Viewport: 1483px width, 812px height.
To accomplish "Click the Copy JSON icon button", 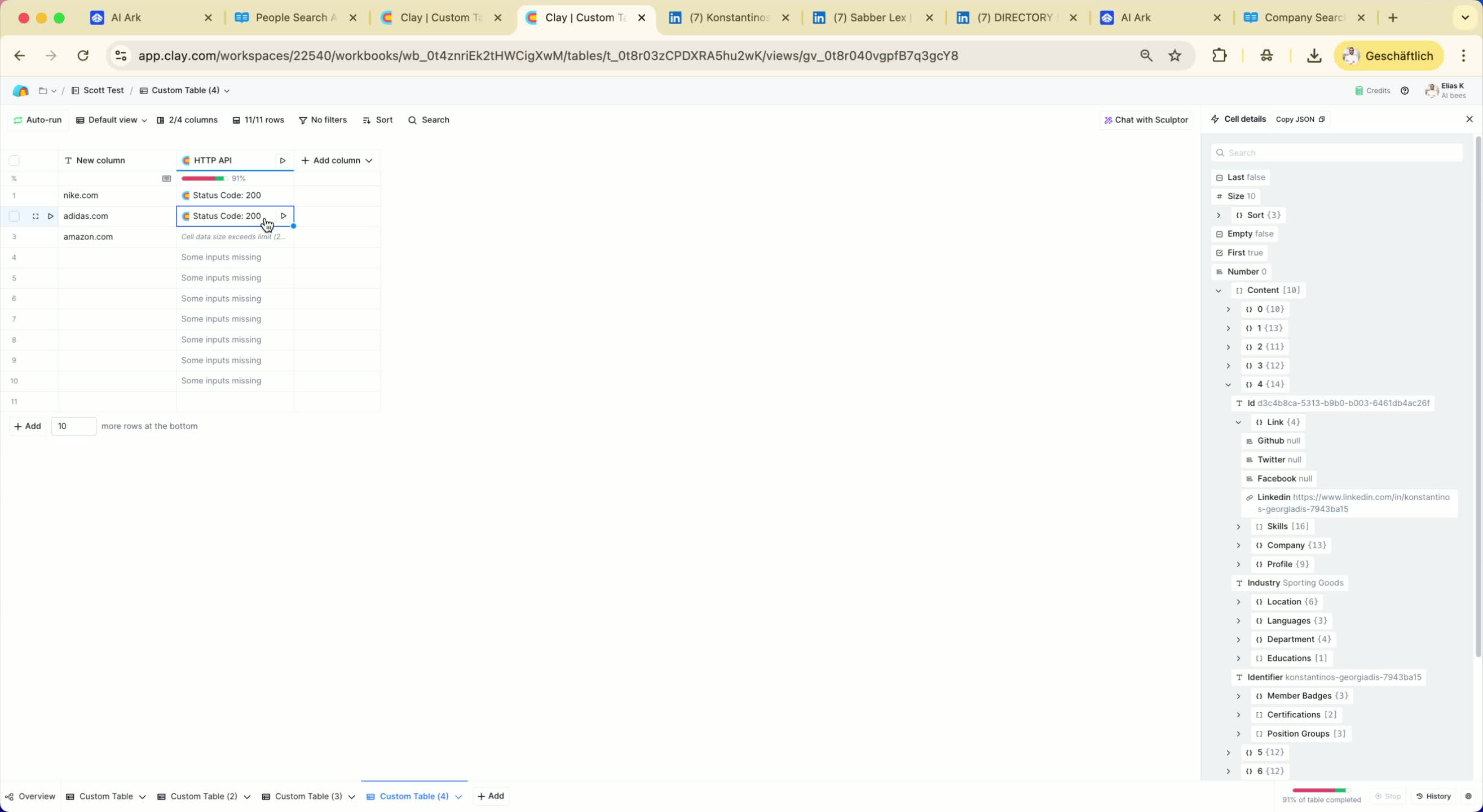I will [x=1321, y=119].
